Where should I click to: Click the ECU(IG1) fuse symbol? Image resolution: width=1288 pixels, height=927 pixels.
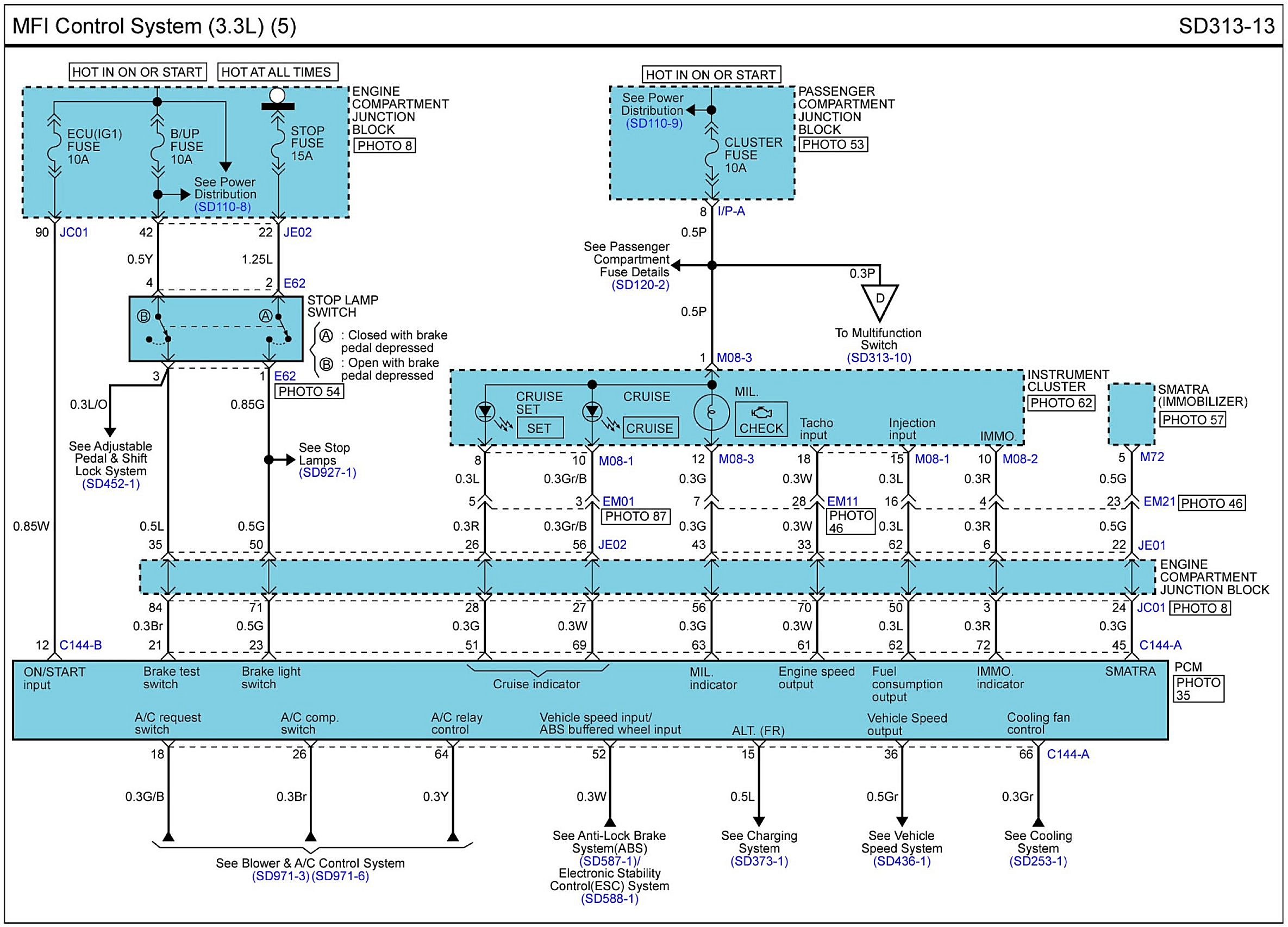[54, 146]
